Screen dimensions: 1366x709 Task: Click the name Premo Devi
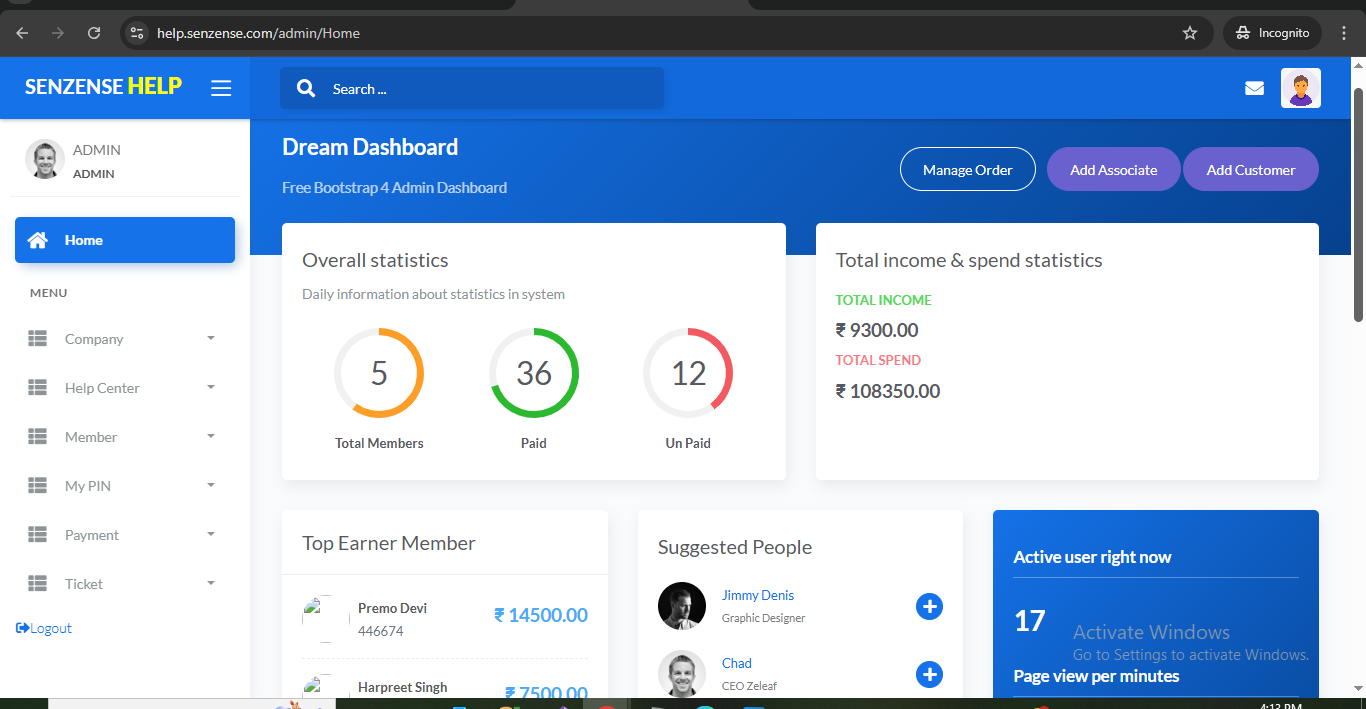point(392,608)
